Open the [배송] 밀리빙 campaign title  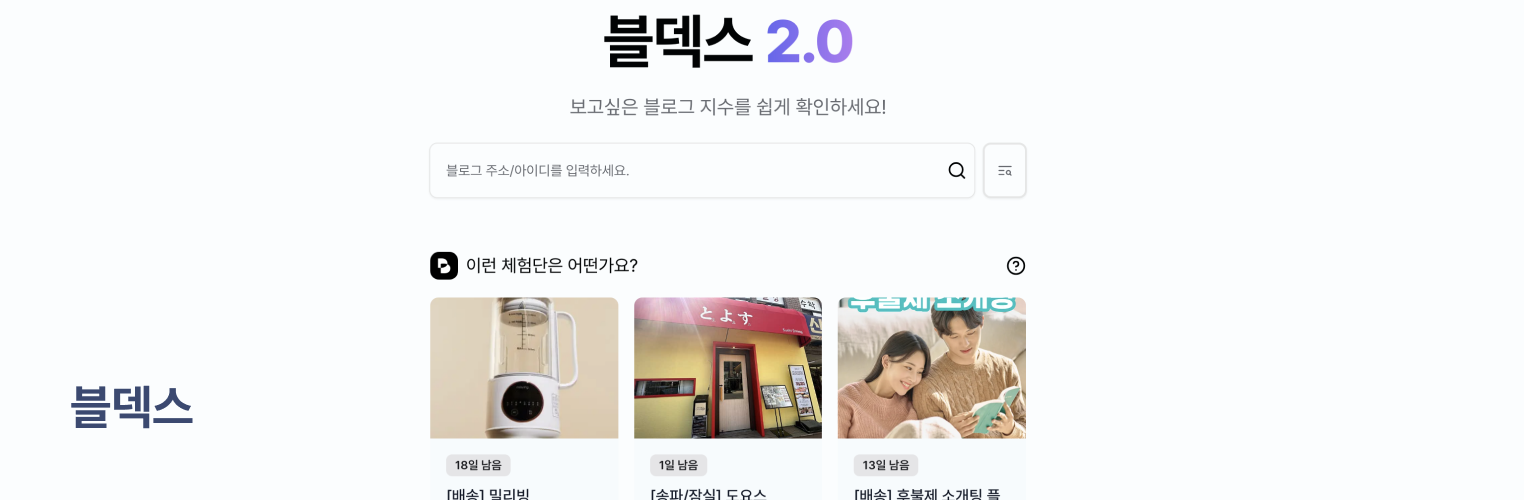pyautogui.click(x=488, y=494)
